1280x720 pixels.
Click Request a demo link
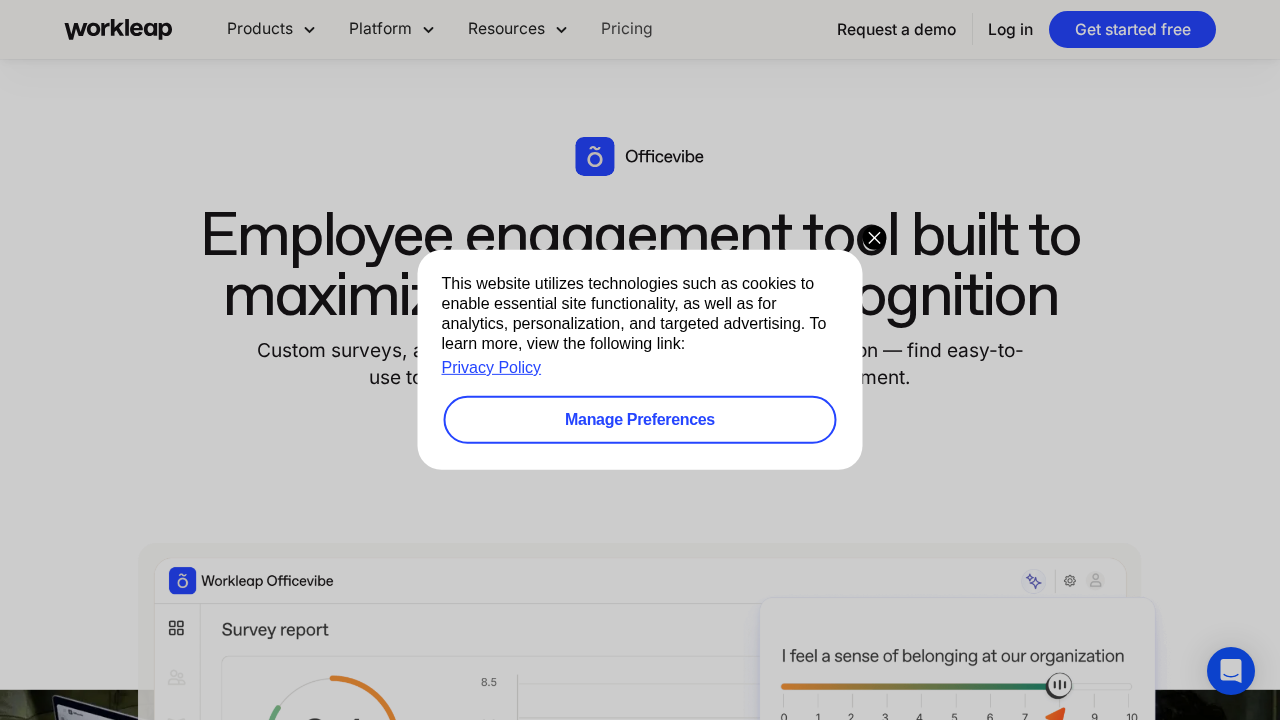tap(896, 30)
